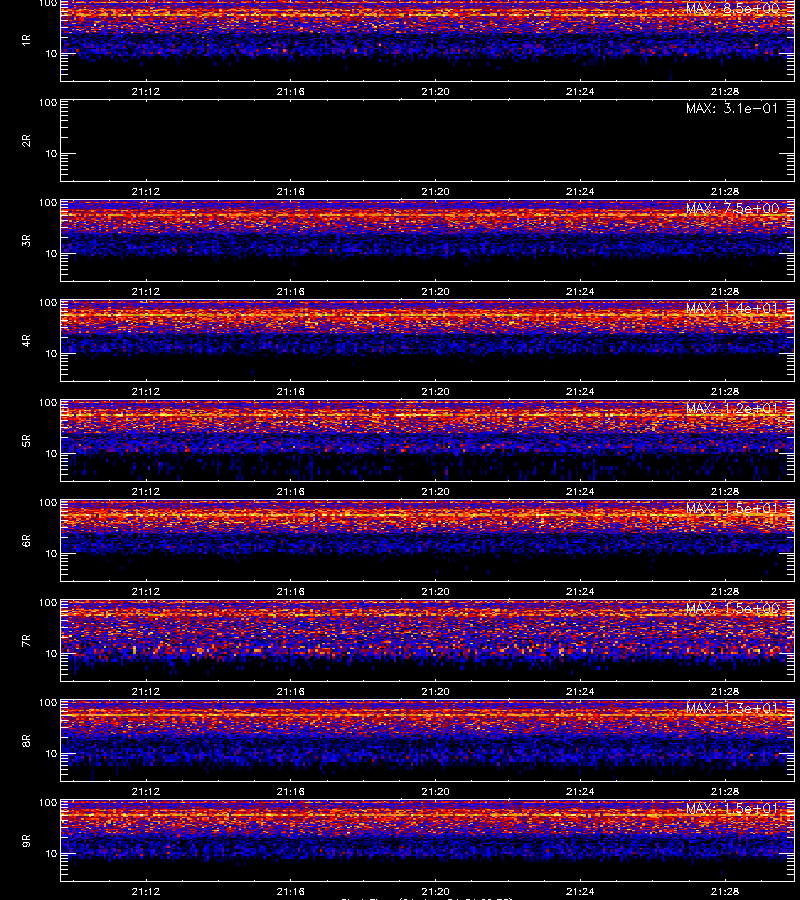Click the 21:16 time label under 7R
This screenshot has height=900, width=800.
coord(290,692)
